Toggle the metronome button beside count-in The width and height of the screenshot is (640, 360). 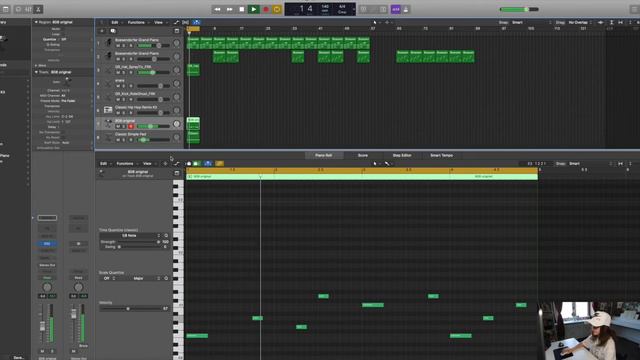point(406,9)
